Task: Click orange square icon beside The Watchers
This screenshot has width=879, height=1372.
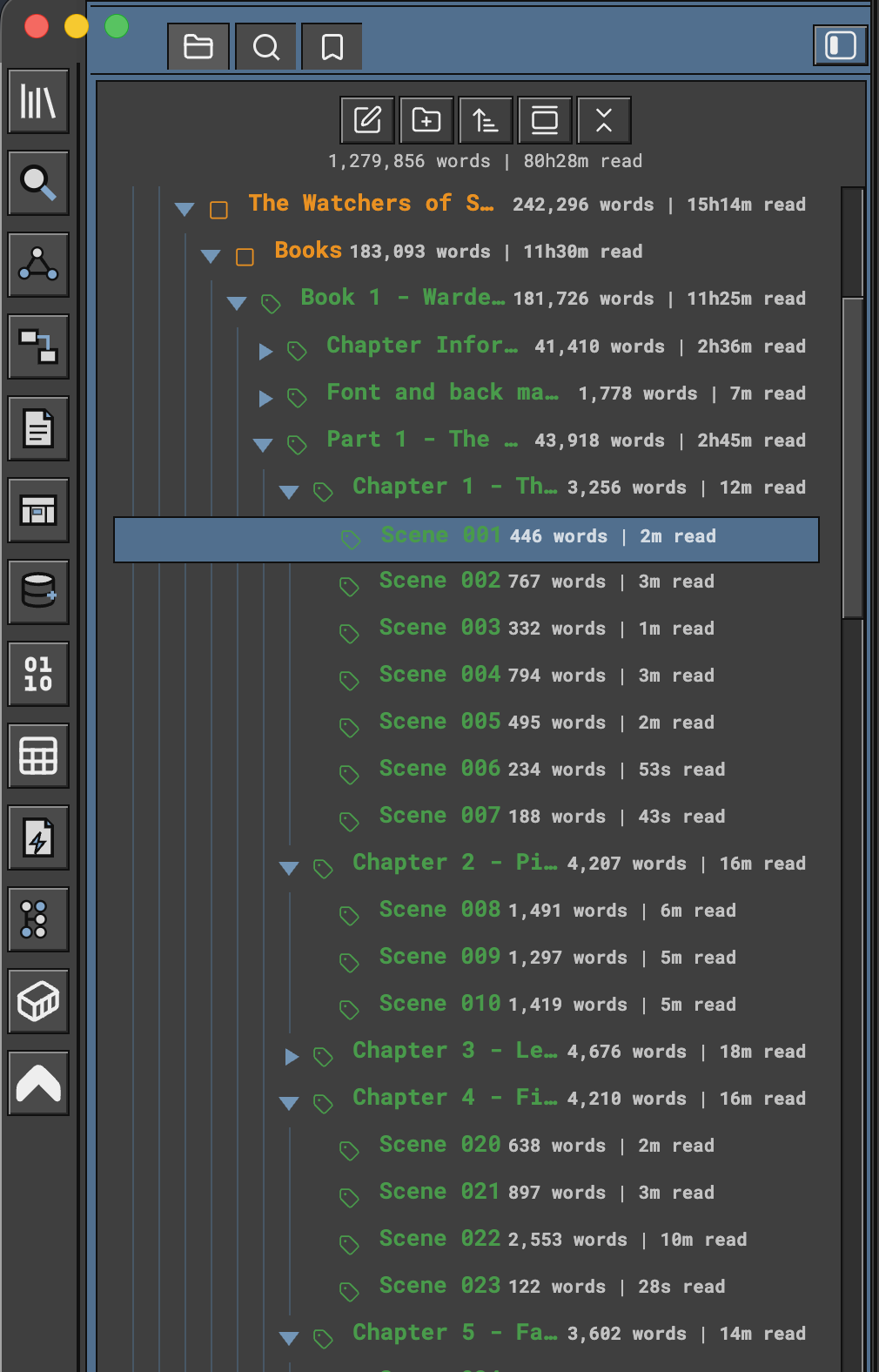Action: click(219, 210)
